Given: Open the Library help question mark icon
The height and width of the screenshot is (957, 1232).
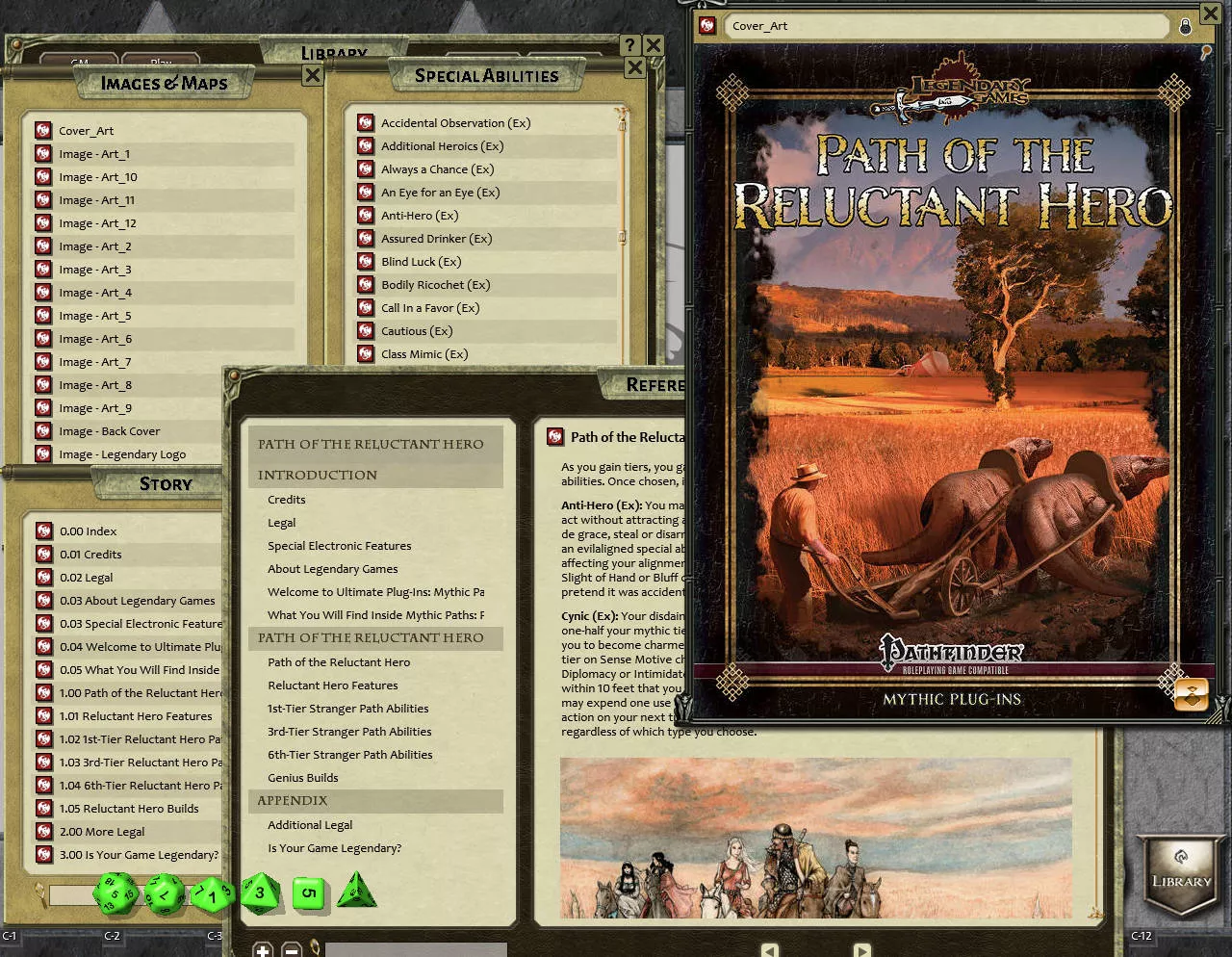Looking at the screenshot, I should click(630, 44).
